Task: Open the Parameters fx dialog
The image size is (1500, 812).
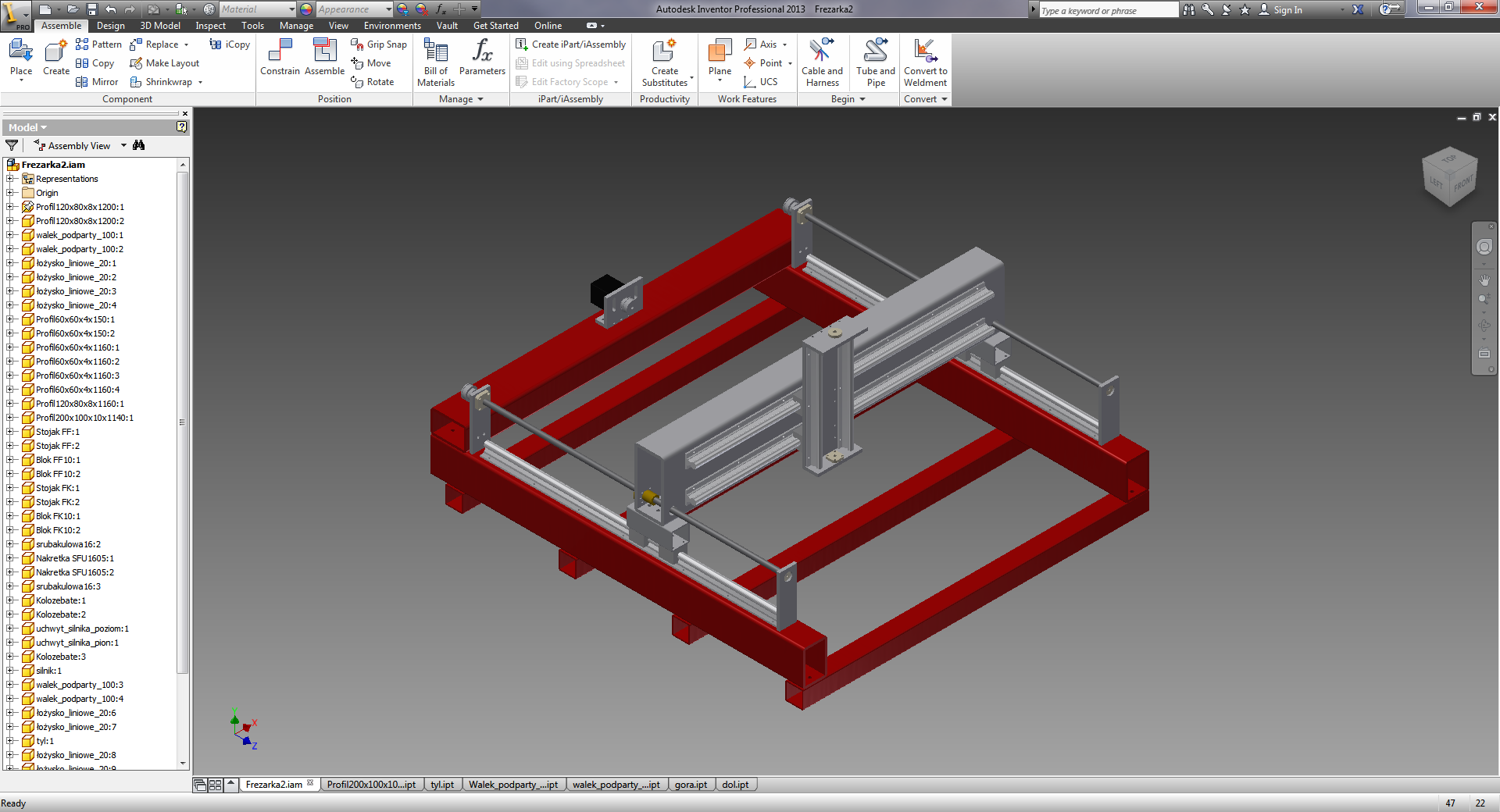Action: [x=482, y=57]
